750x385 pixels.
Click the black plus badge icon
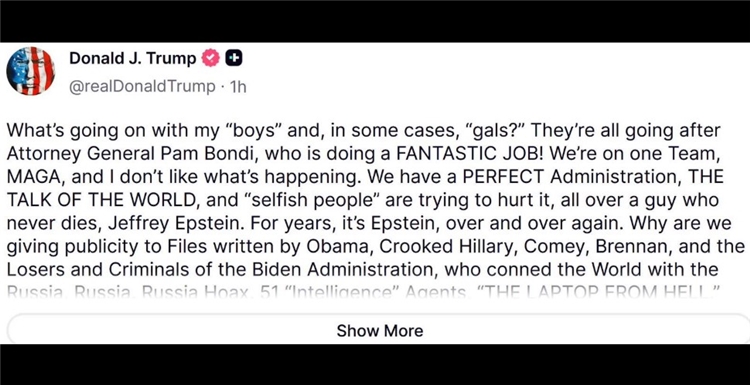[x=233, y=58]
